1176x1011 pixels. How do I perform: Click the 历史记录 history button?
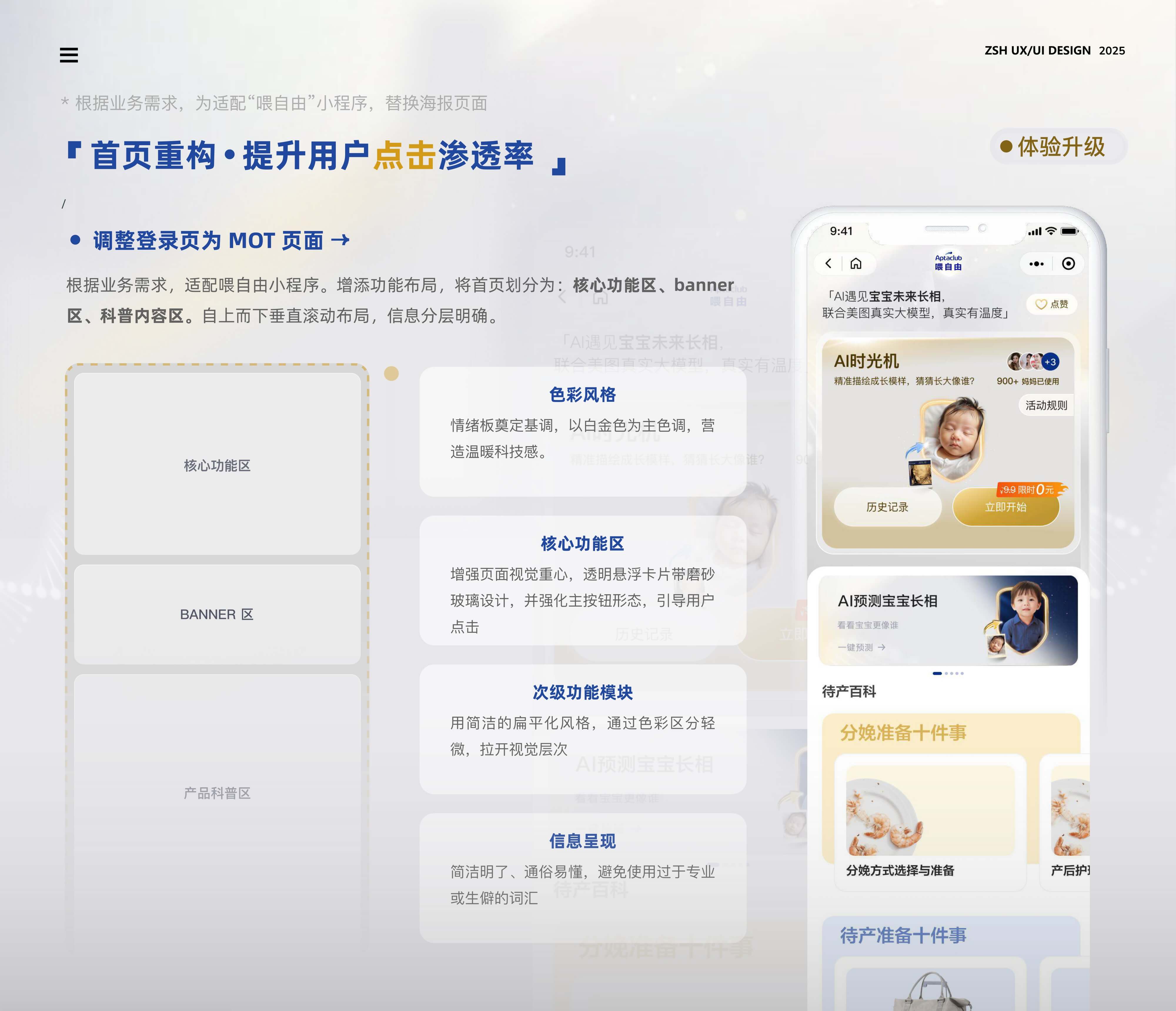[887, 507]
